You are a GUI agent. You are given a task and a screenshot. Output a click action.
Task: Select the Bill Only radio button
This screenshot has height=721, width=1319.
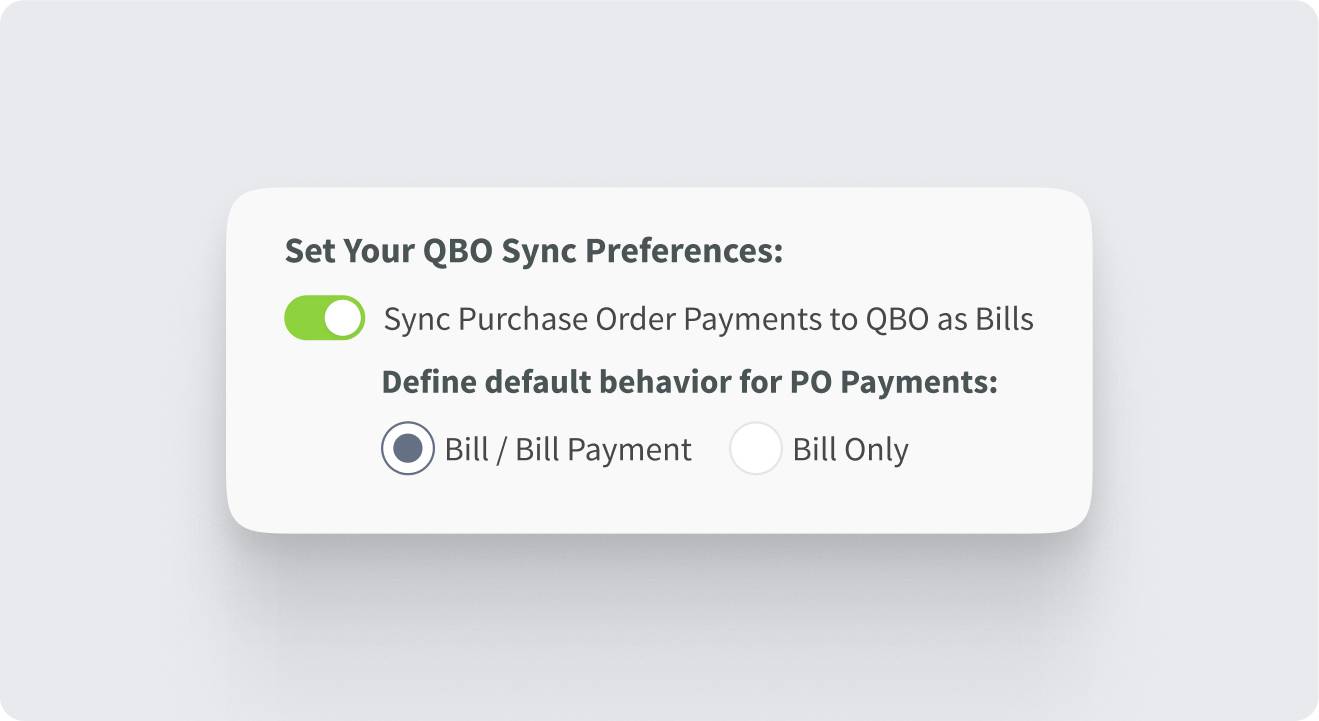click(x=755, y=448)
